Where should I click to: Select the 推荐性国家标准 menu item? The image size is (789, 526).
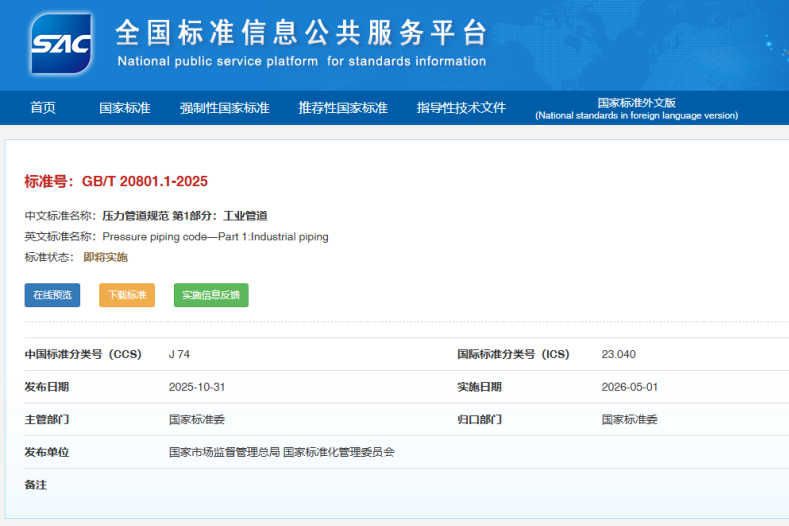[342, 108]
